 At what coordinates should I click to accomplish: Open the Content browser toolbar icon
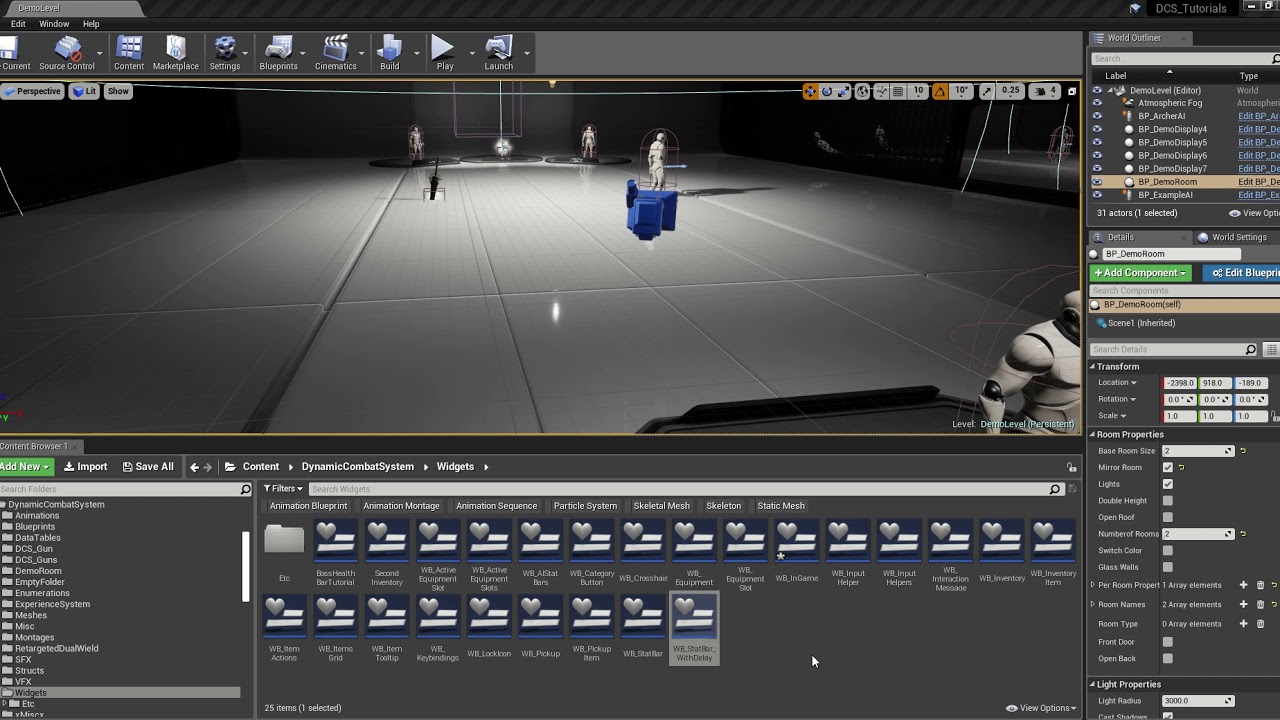[129, 53]
